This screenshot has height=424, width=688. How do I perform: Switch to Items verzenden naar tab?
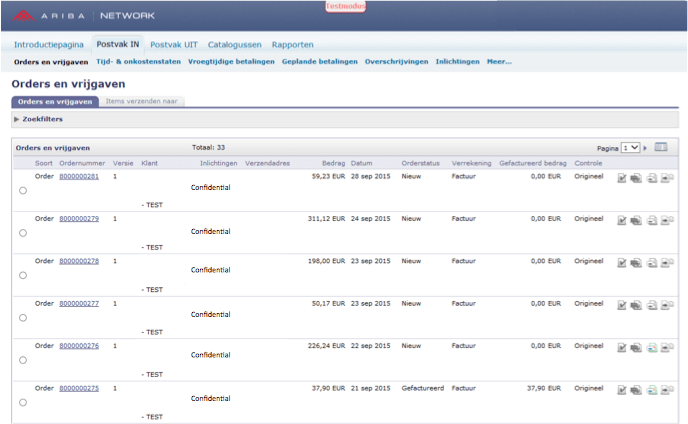coord(141,101)
